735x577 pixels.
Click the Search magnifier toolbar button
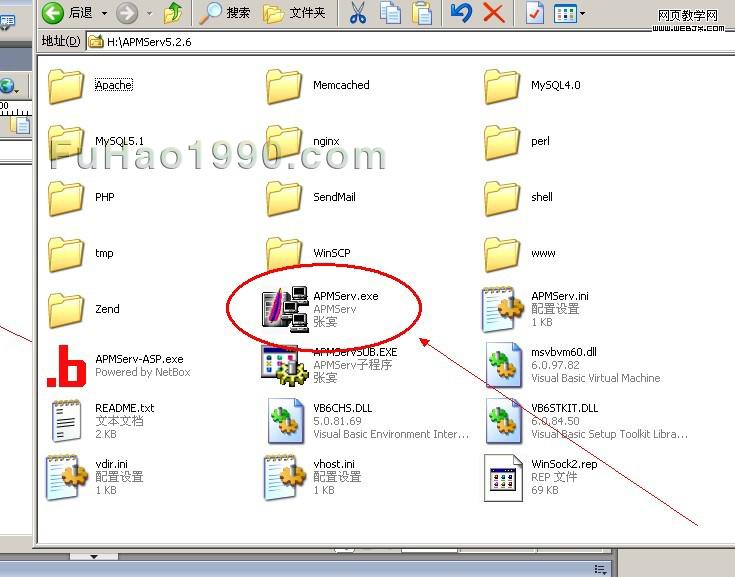coord(224,13)
